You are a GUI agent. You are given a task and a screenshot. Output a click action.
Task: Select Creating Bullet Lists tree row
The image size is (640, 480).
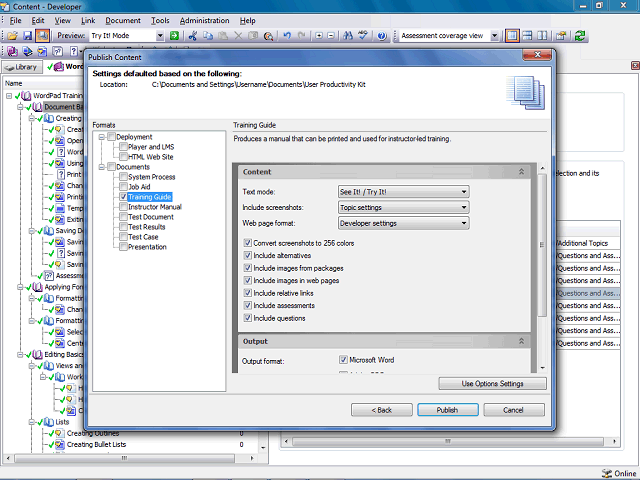pyautogui.click(x=96, y=444)
